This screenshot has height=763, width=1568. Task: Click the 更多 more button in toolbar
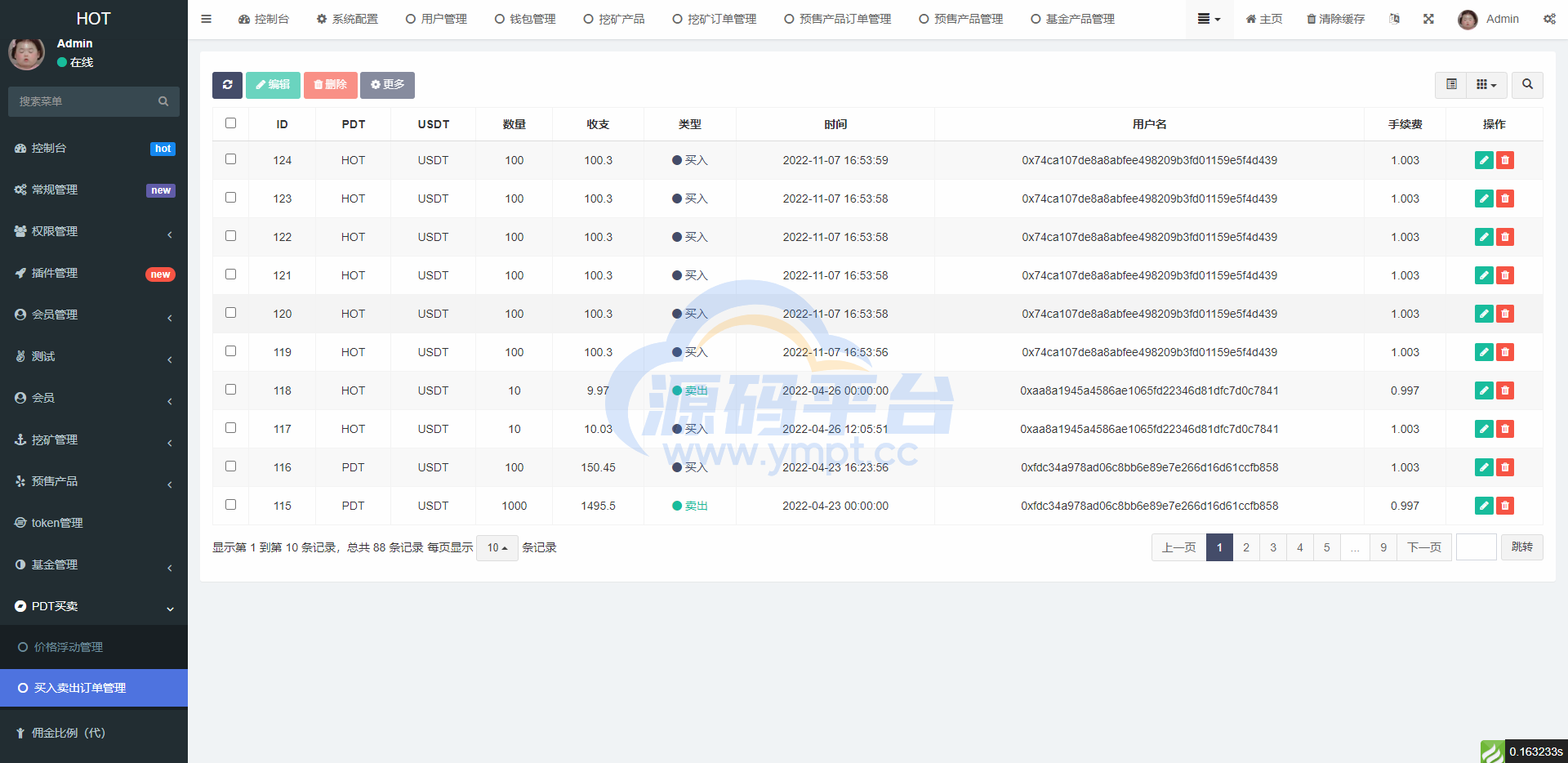tap(387, 85)
